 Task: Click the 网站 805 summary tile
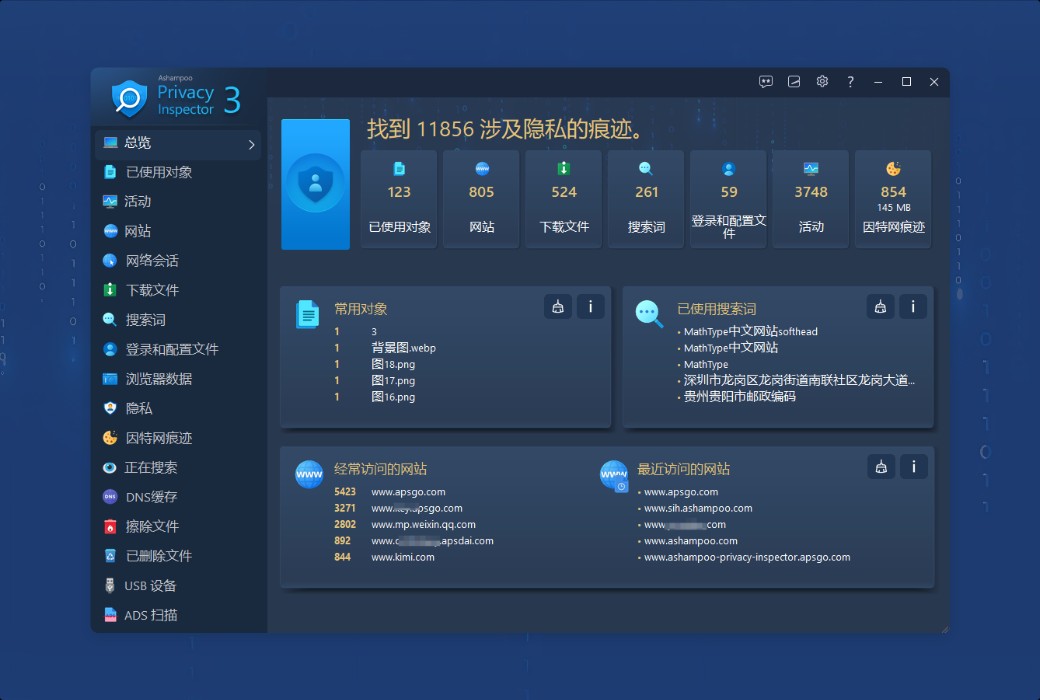pyautogui.click(x=481, y=198)
